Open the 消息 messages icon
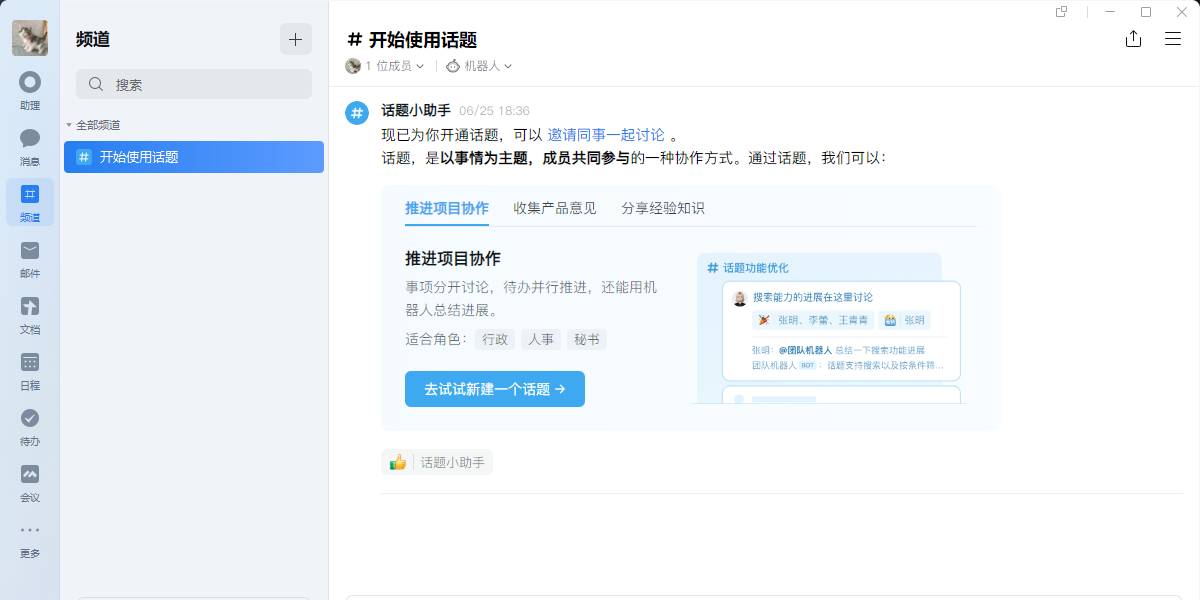The image size is (1200, 600). (x=30, y=146)
